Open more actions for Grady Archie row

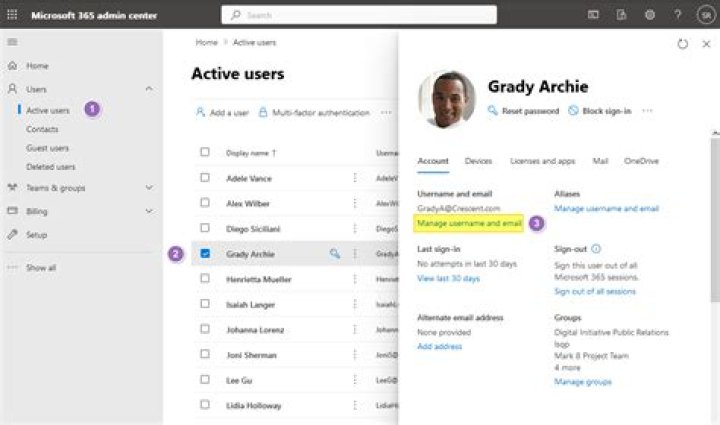tap(355, 253)
